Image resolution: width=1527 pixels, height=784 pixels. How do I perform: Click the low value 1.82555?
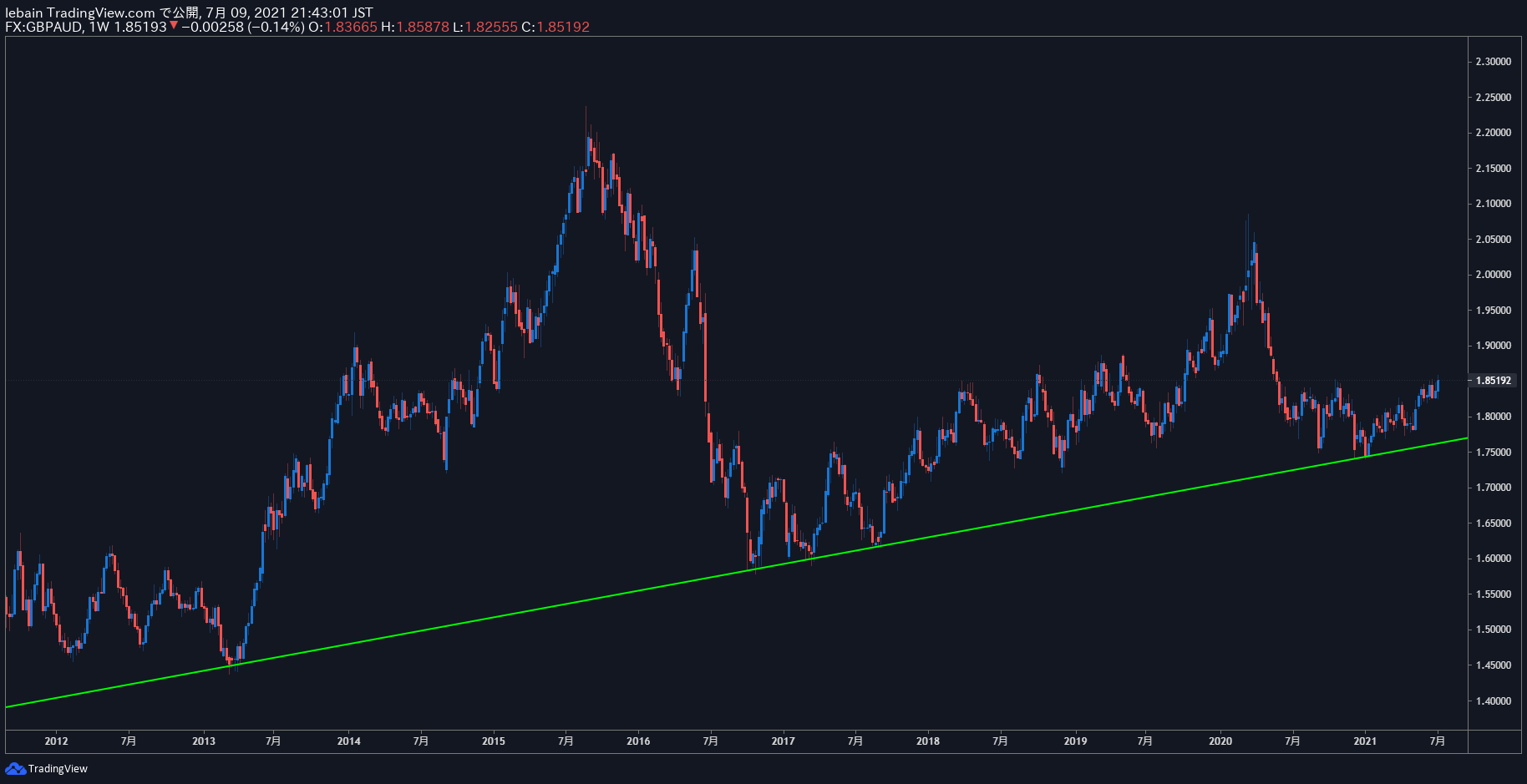[x=491, y=27]
